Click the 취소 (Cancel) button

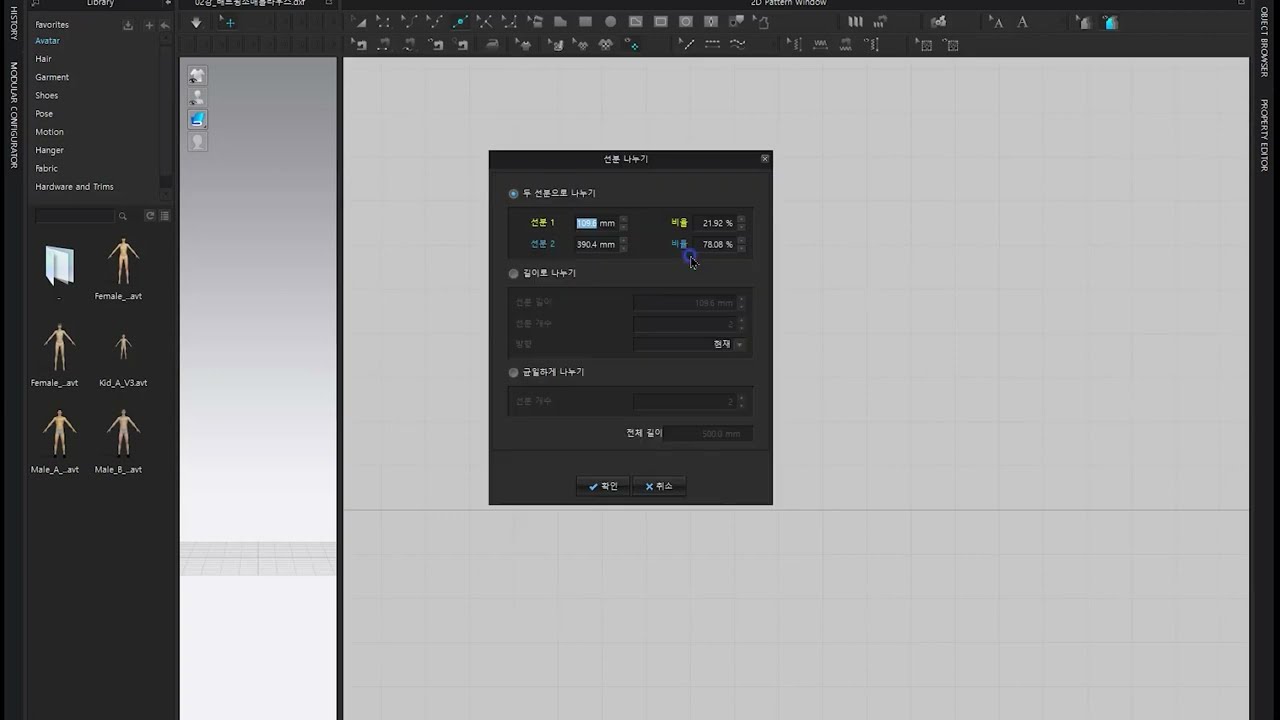(659, 486)
